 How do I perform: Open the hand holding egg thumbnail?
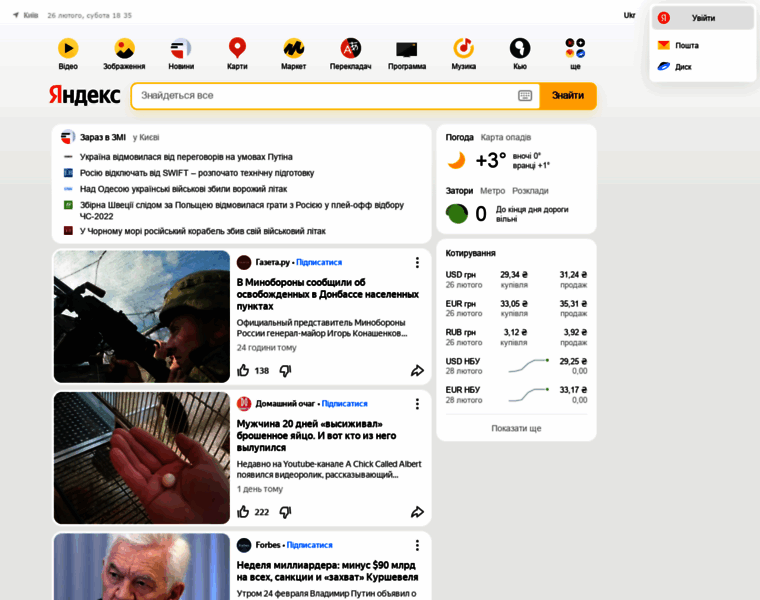click(142, 458)
